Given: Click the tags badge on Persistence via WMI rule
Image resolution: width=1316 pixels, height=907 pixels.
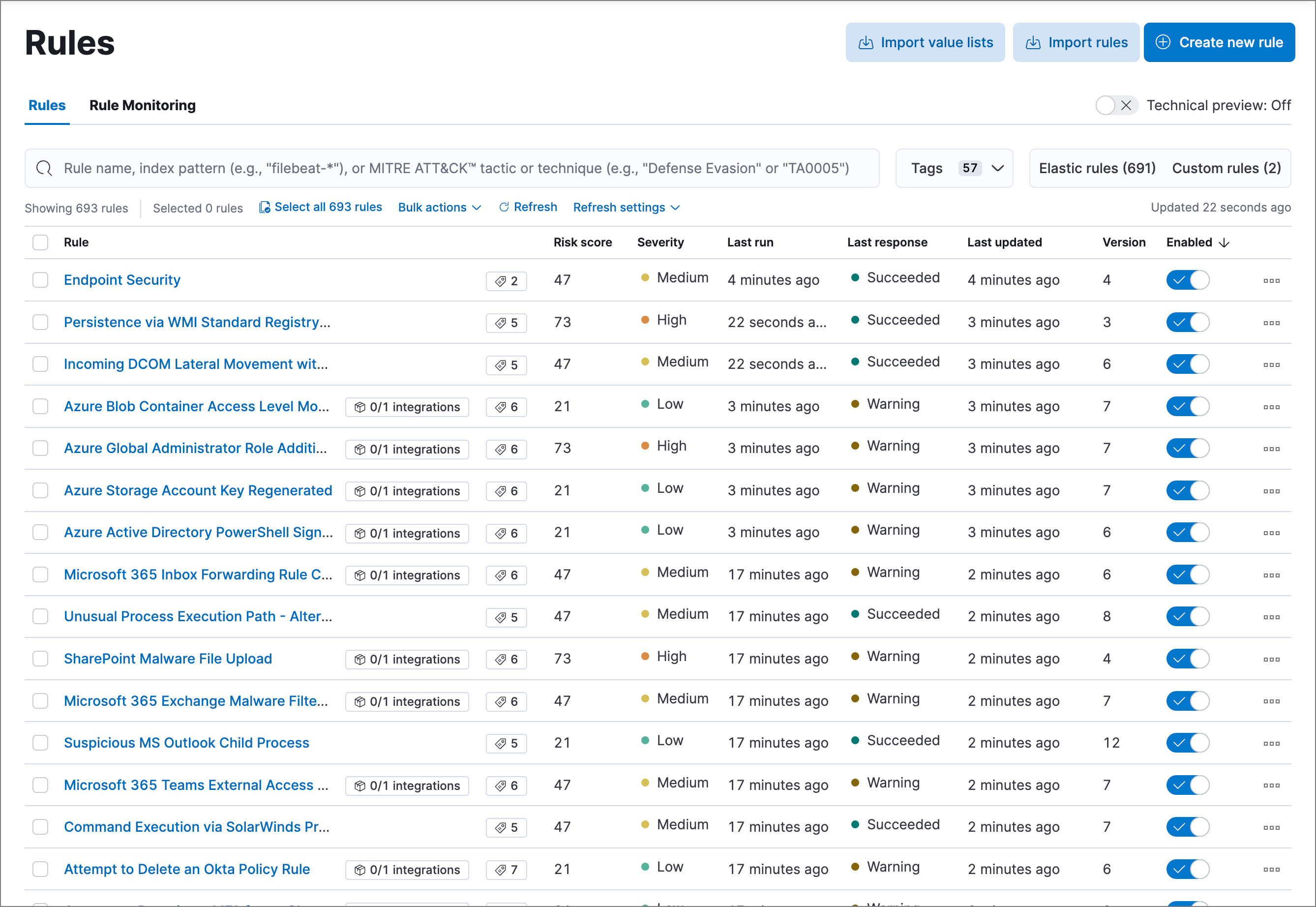Looking at the screenshot, I should 506,322.
